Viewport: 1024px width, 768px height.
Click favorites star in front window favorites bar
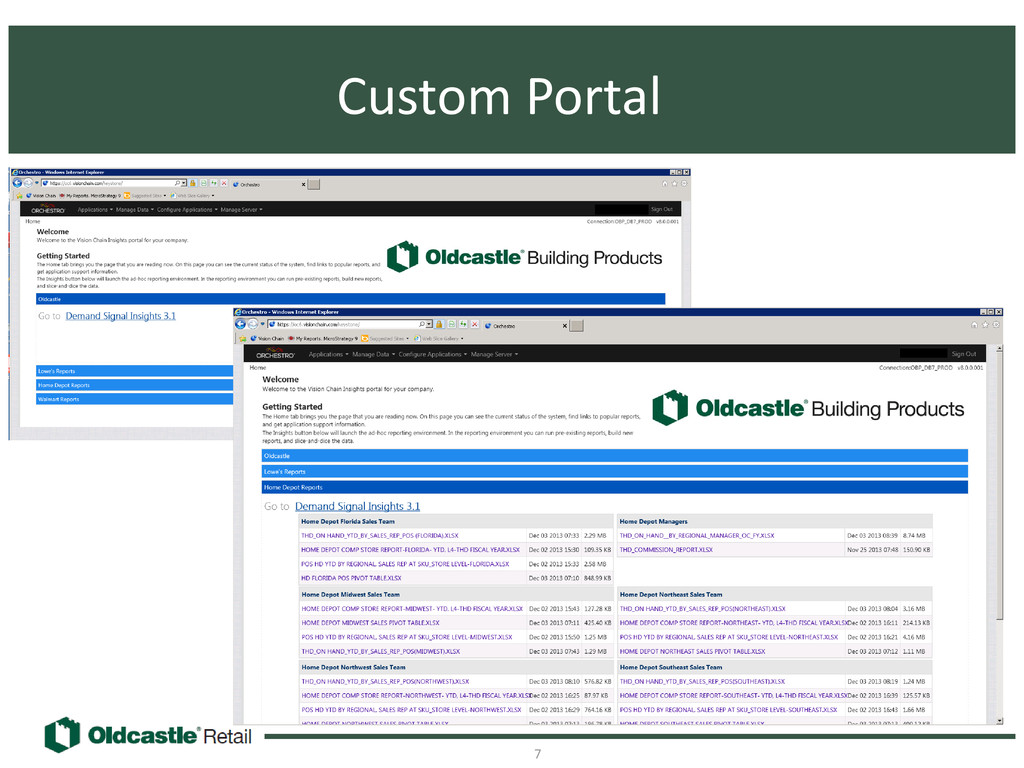click(x=243, y=339)
